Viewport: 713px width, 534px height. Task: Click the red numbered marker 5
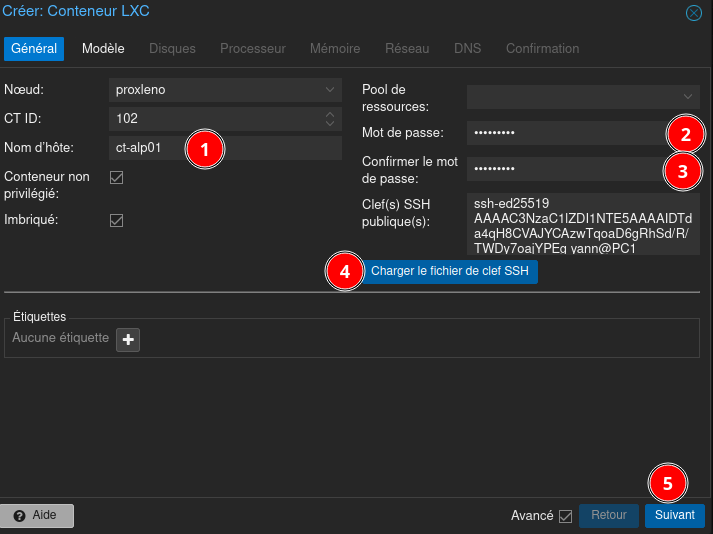coord(667,484)
